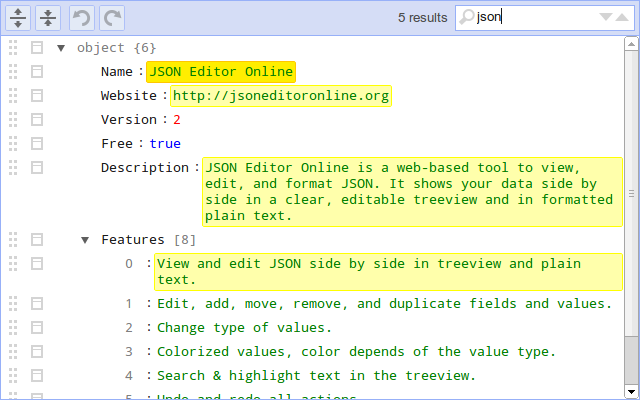Collapse the Features array
The image size is (640, 400).
coord(85,240)
